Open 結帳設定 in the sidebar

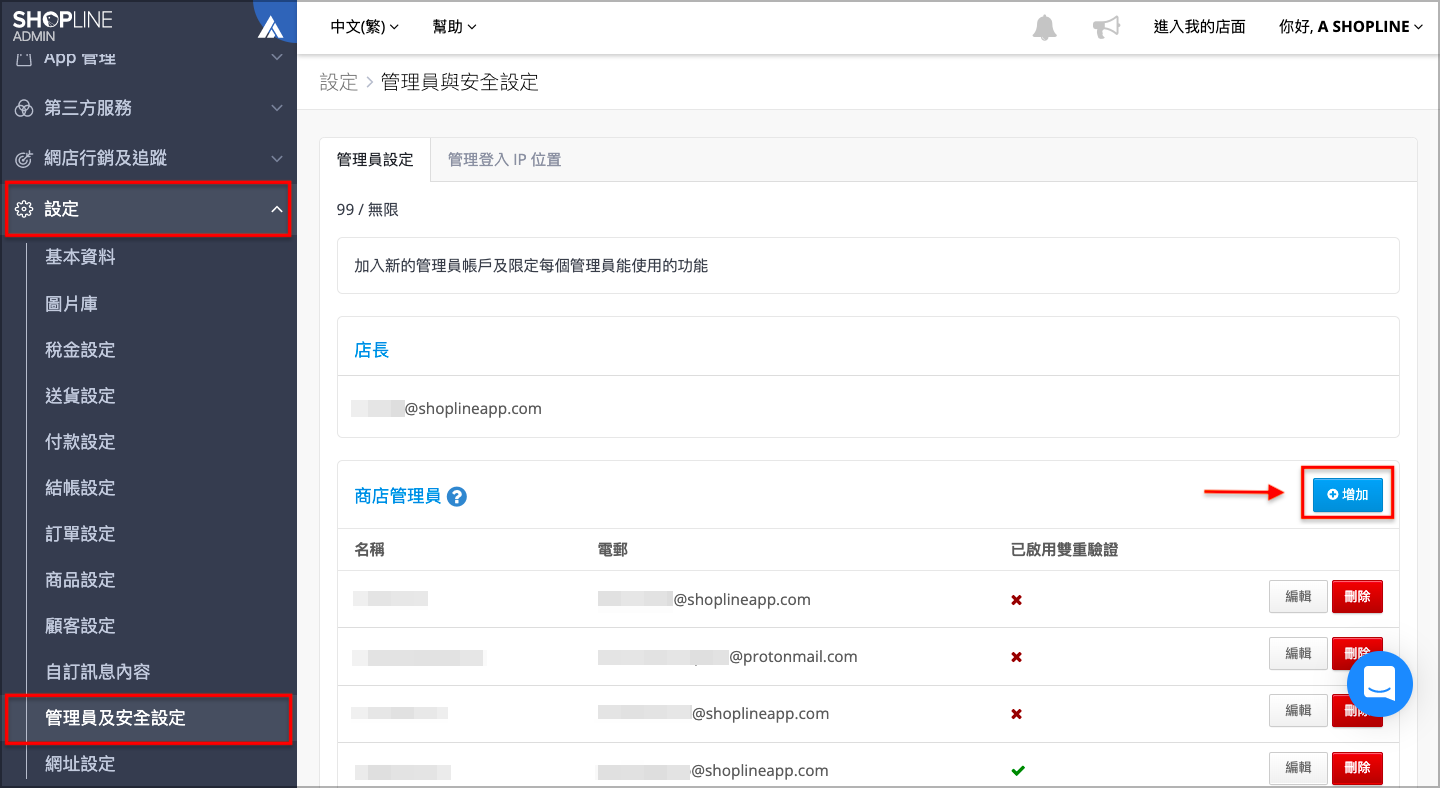[x=80, y=488]
